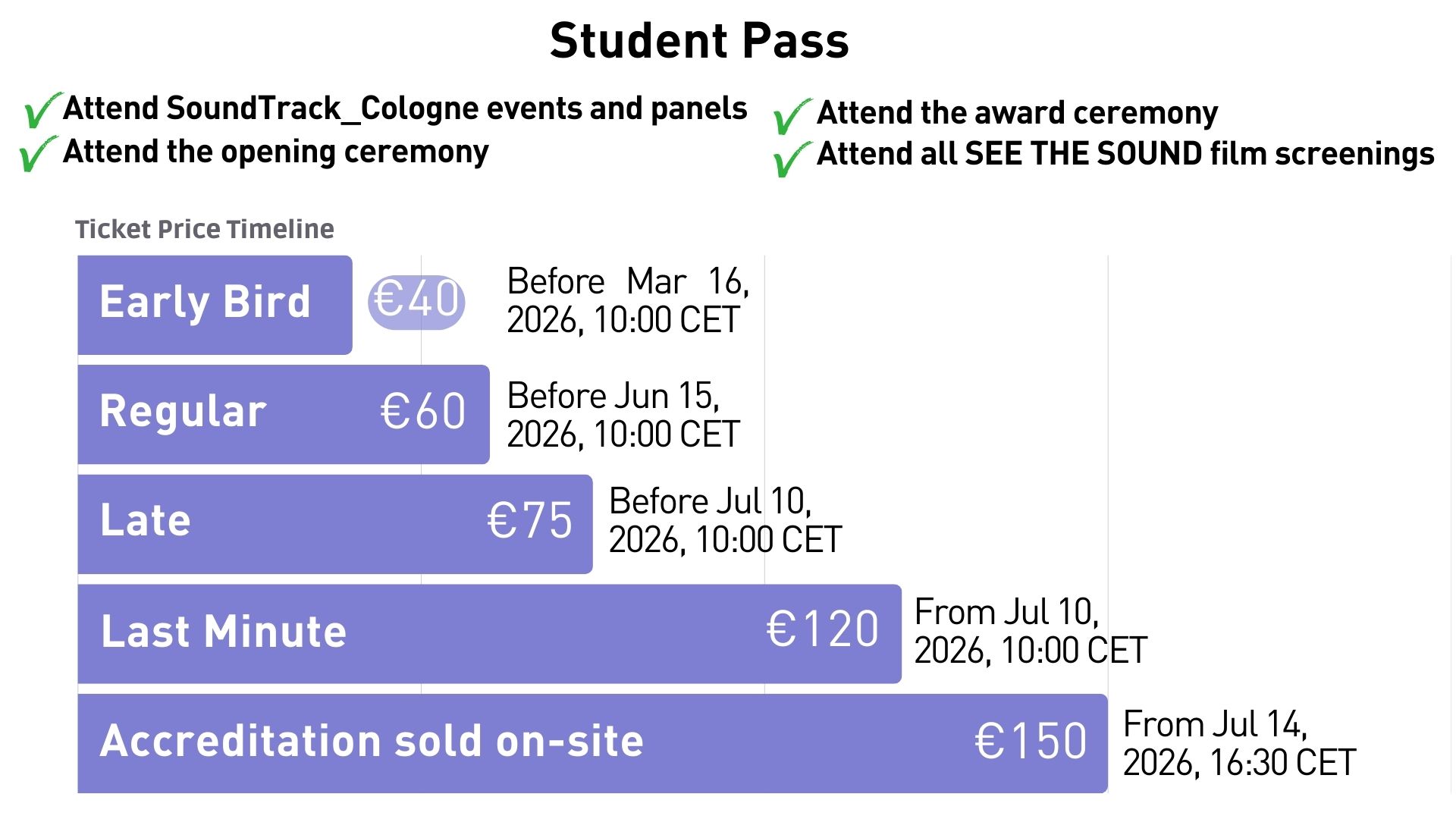Image resolution: width=1456 pixels, height=819 pixels.
Task: Pick the Accreditation sold on-site bar
Action: [592, 743]
